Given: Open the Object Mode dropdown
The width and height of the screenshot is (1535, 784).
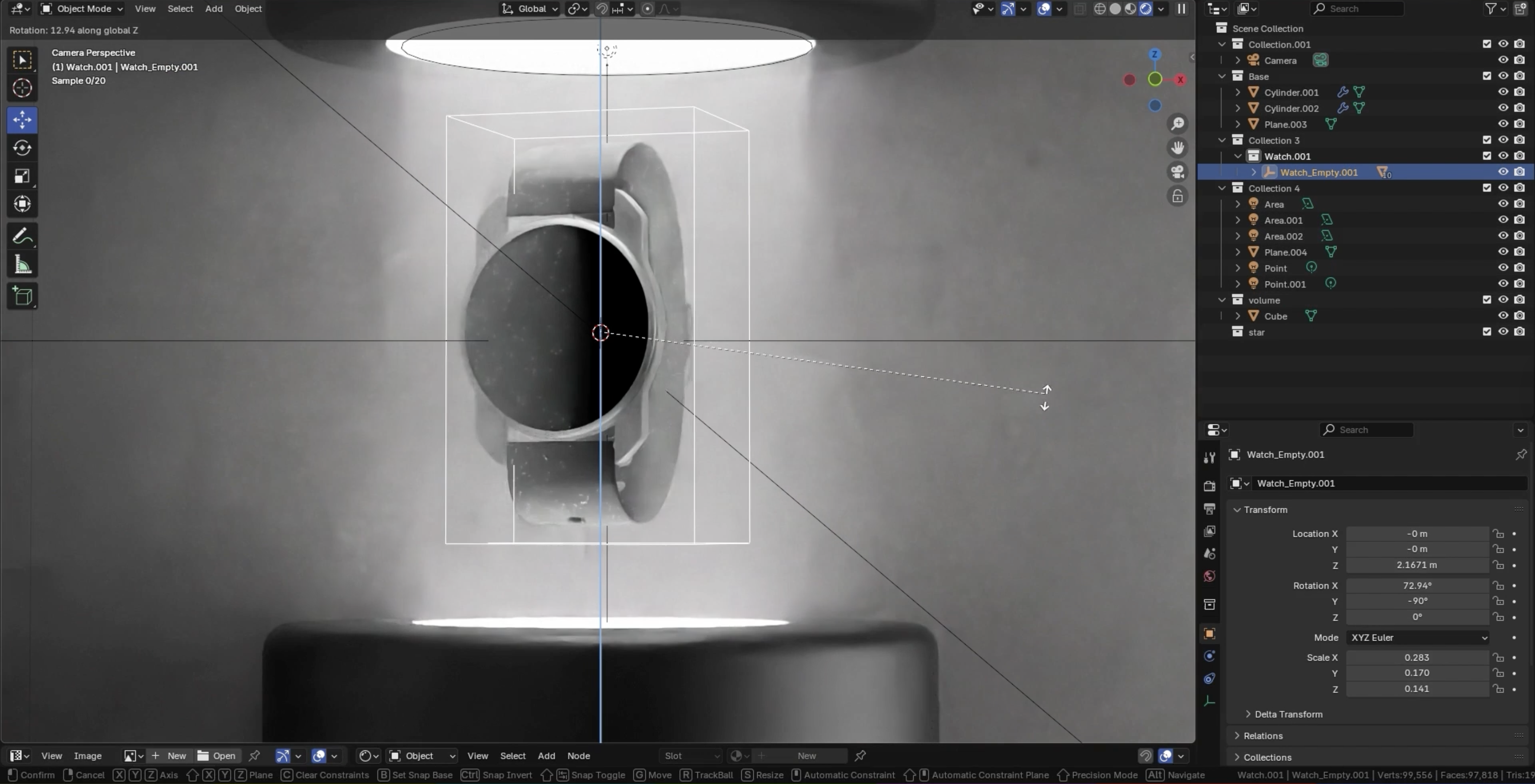Looking at the screenshot, I should [x=82, y=8].
